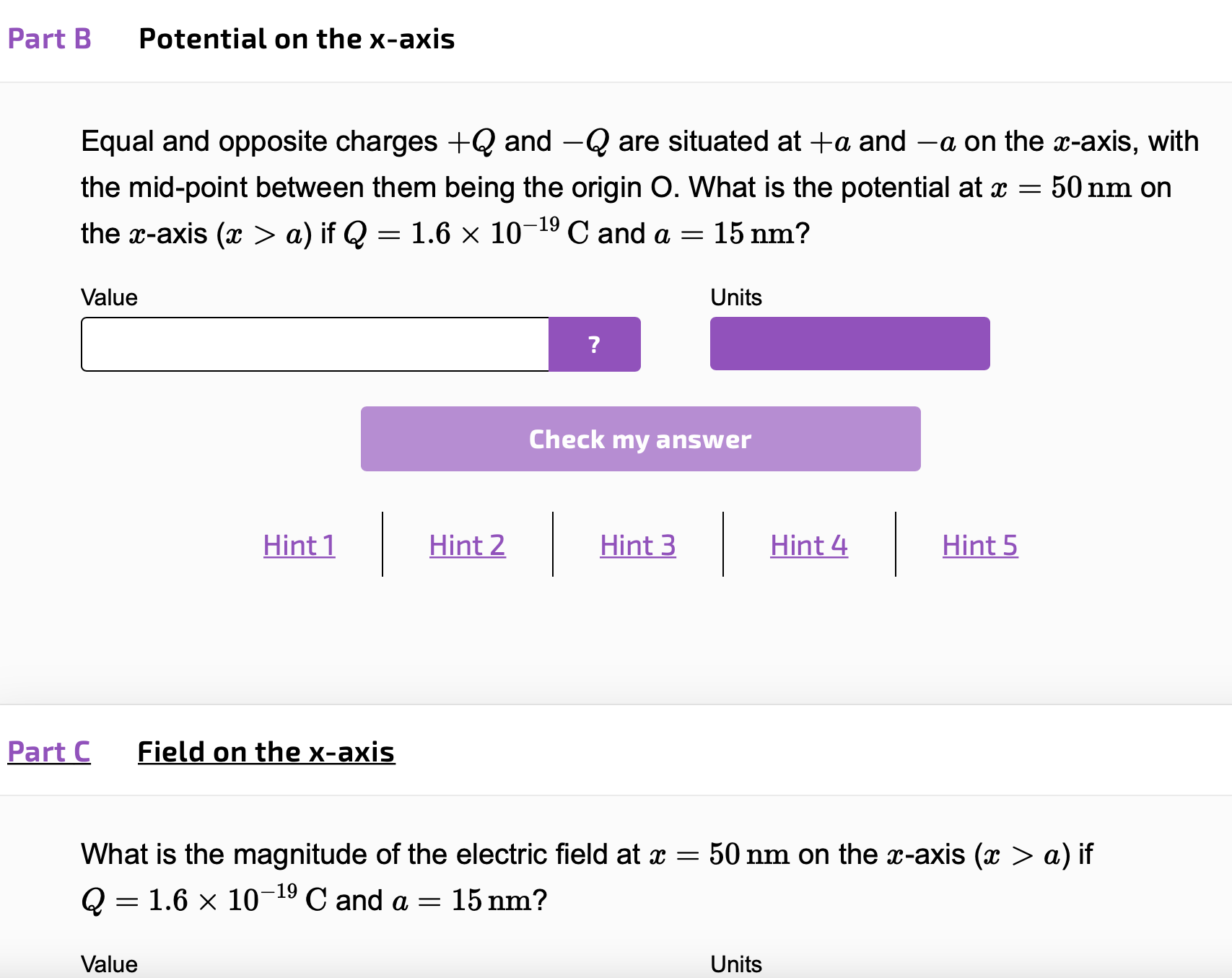Click the purple Units selector box

[849, 344]
